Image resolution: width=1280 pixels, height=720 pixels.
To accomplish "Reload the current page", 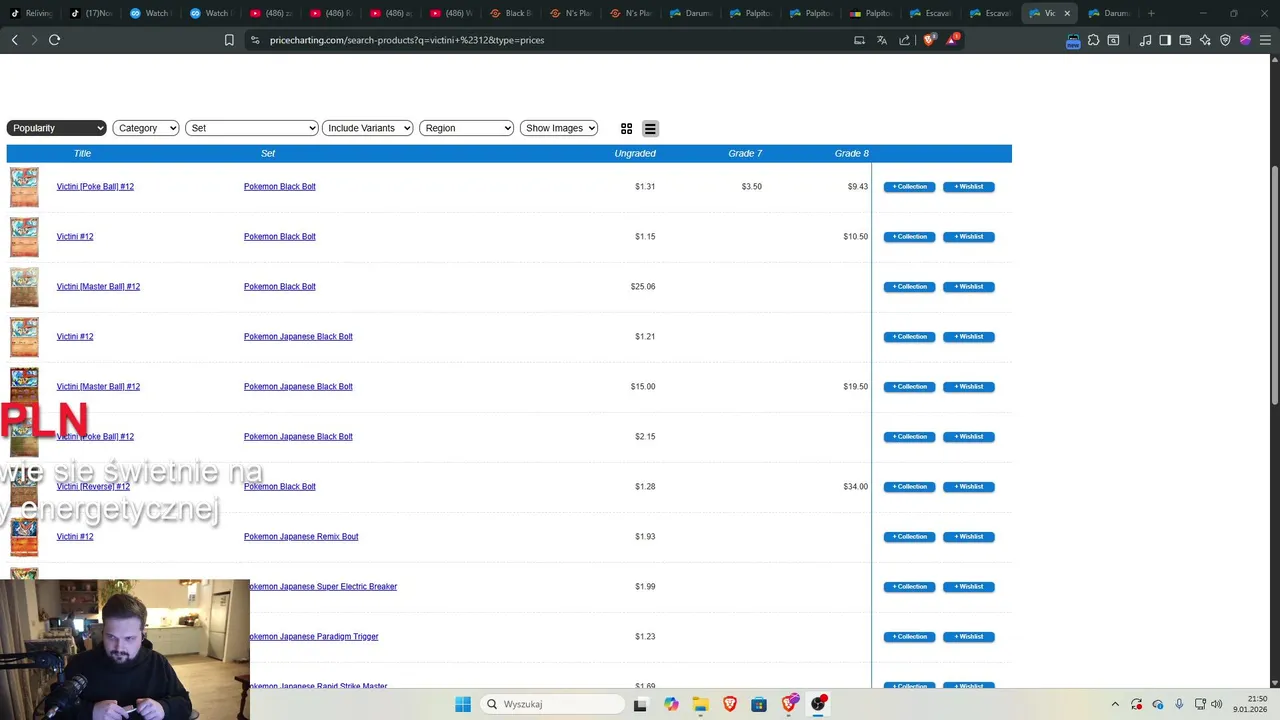I will tap(54, 40).
